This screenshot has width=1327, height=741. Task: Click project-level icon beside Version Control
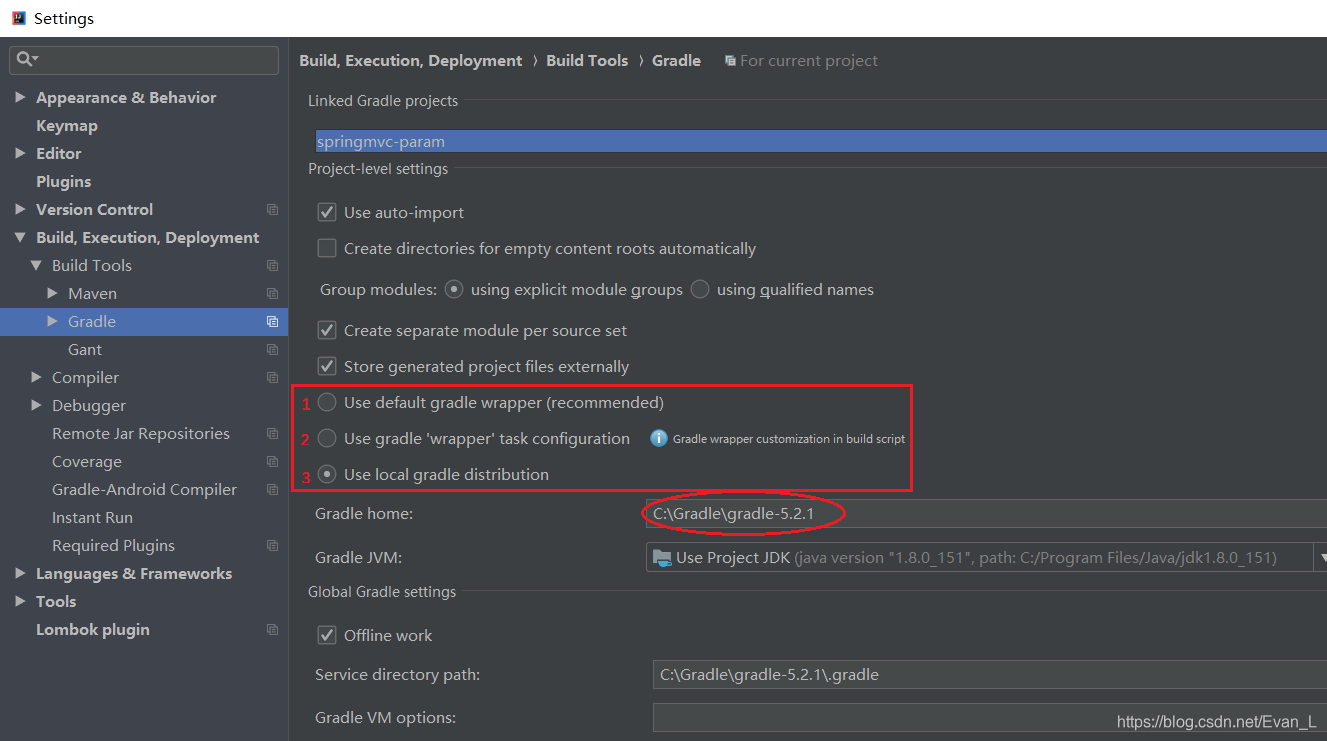(272, 209)
